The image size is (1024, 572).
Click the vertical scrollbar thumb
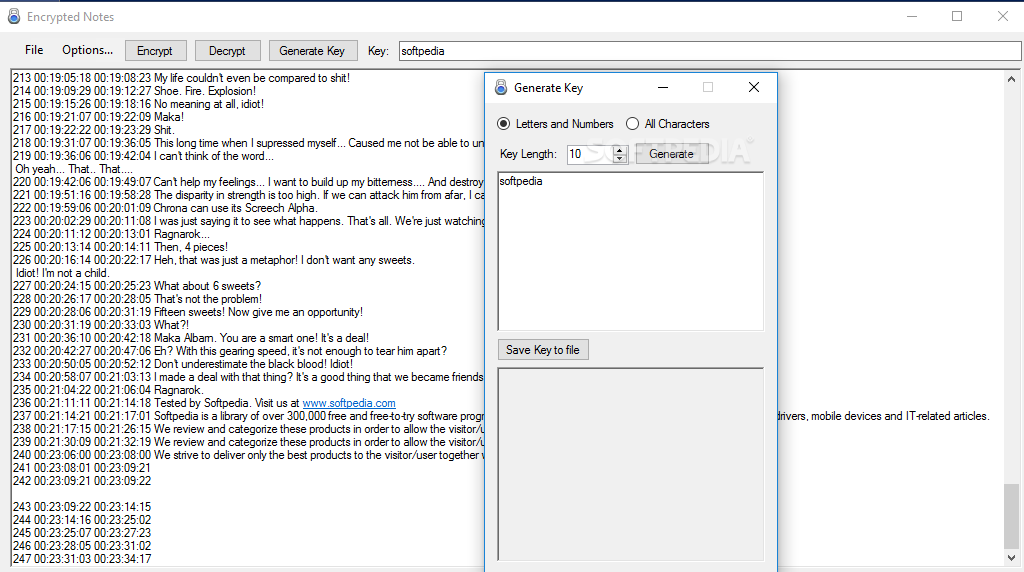[1012, 516]
